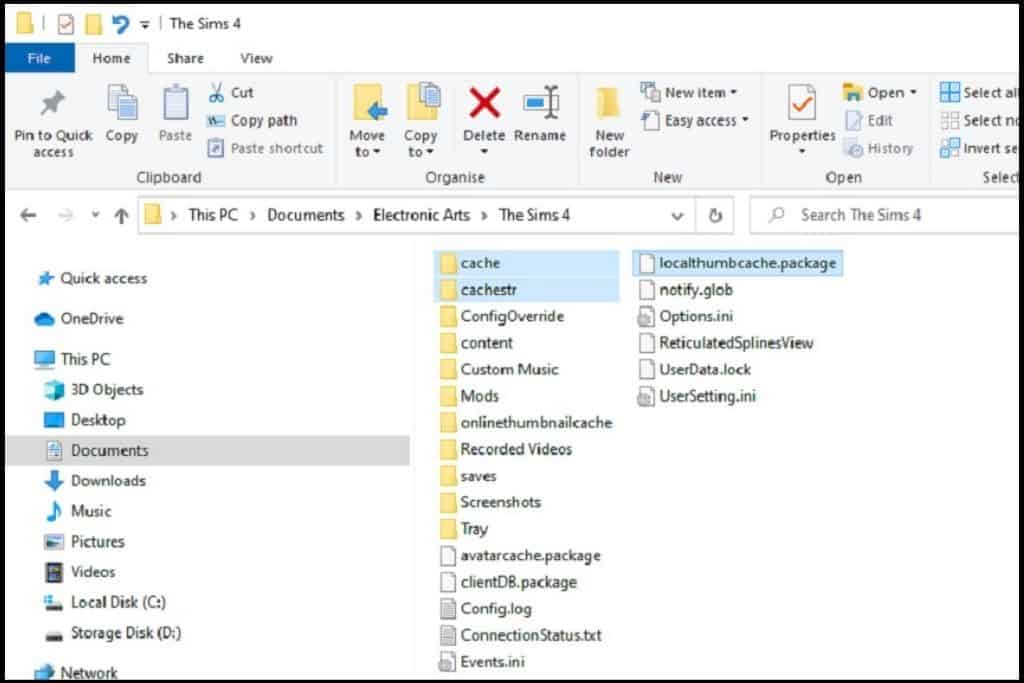Click the Cut scissors icon

pyautogui.click(x=216, y=93)
